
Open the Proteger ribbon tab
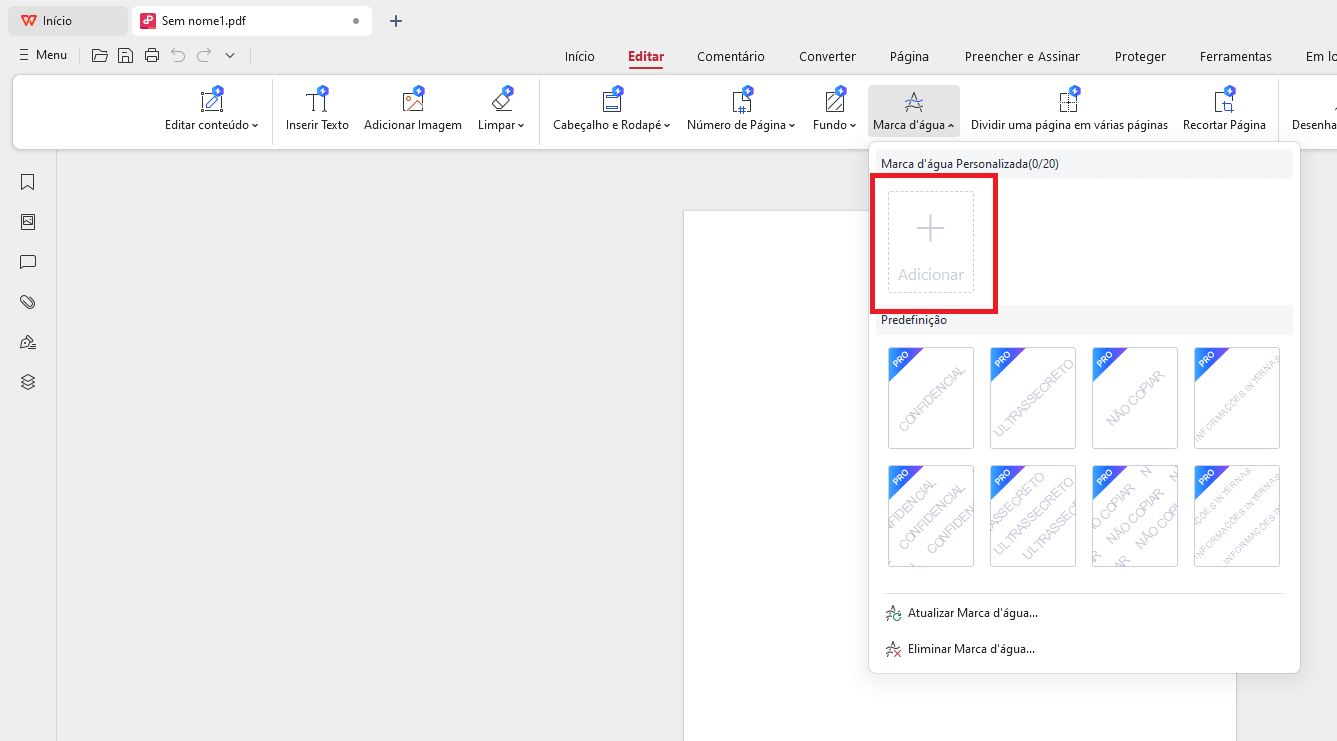1140,57
